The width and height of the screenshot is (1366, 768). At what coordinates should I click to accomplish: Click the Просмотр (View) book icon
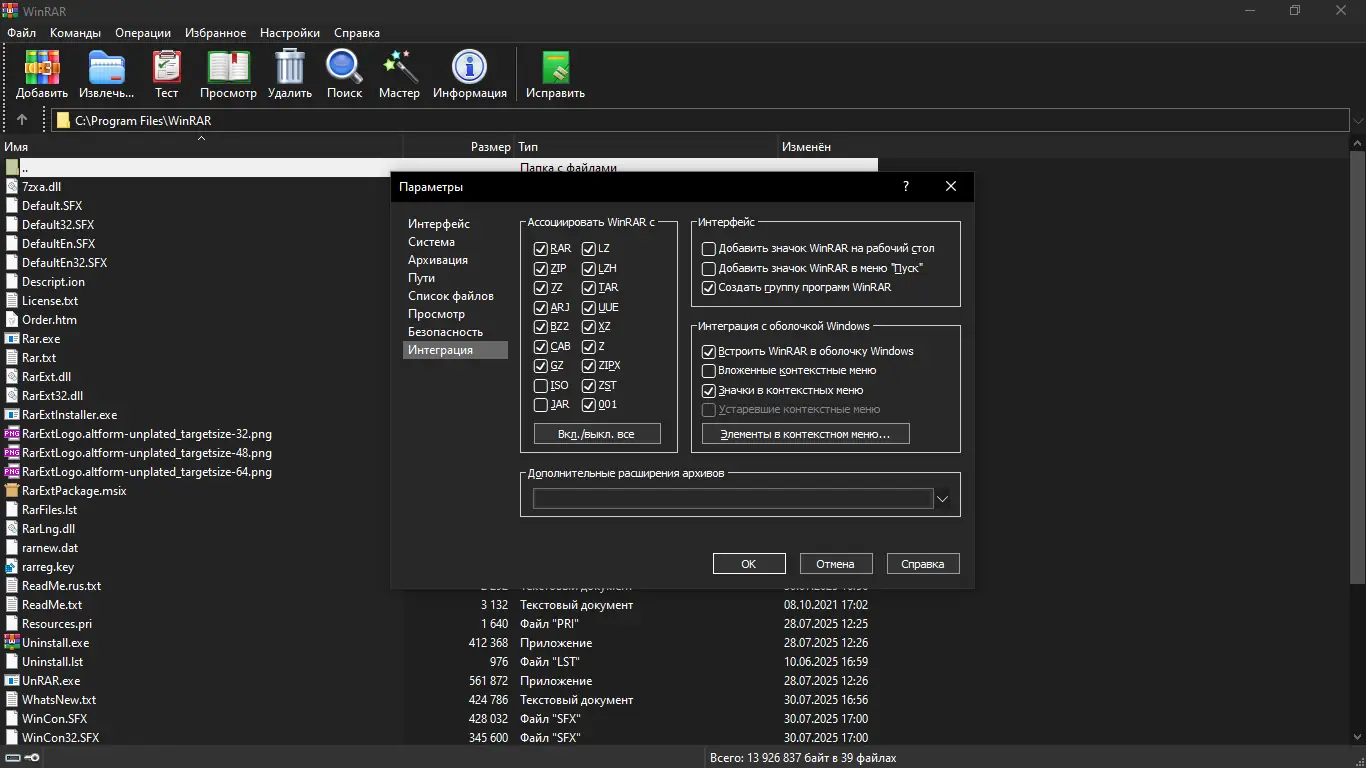pos(228,68)
